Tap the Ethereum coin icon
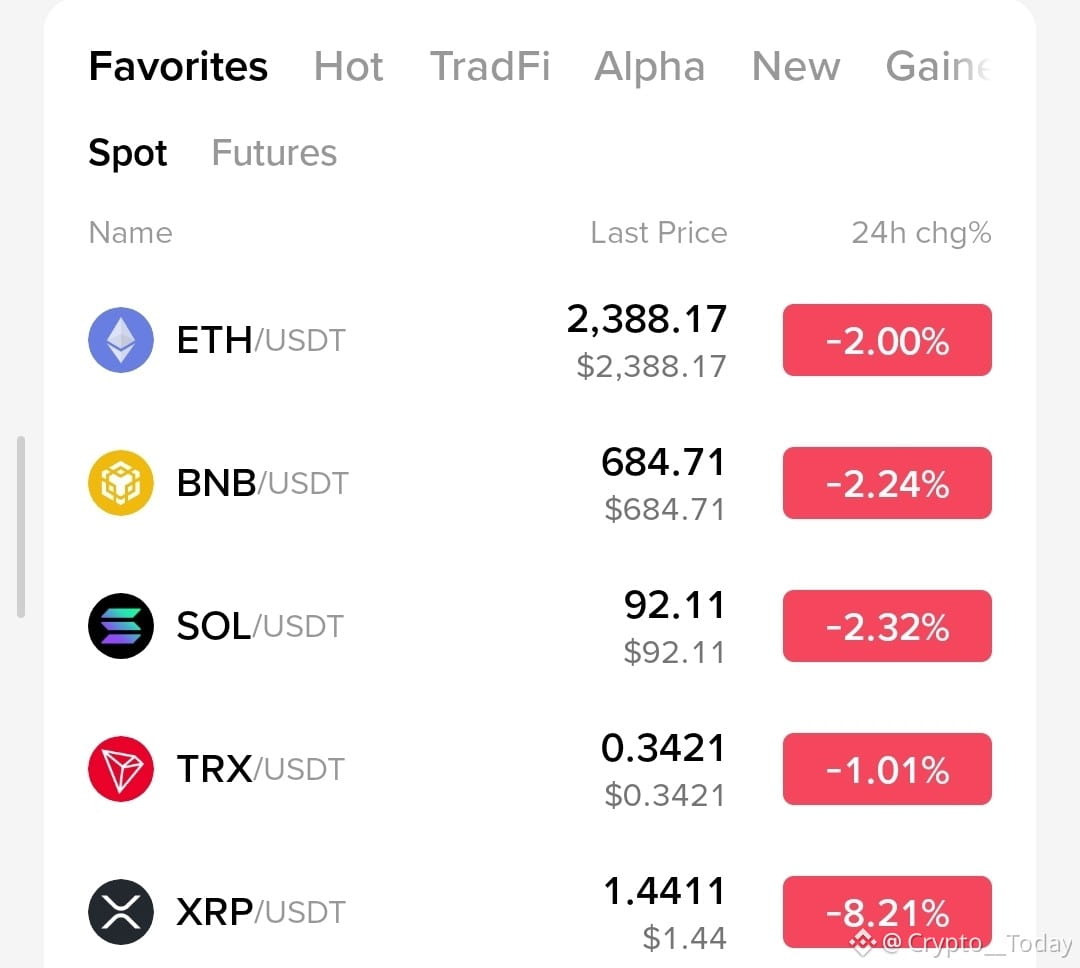The height and width of the screenshot is (968, 1080). 121,340
